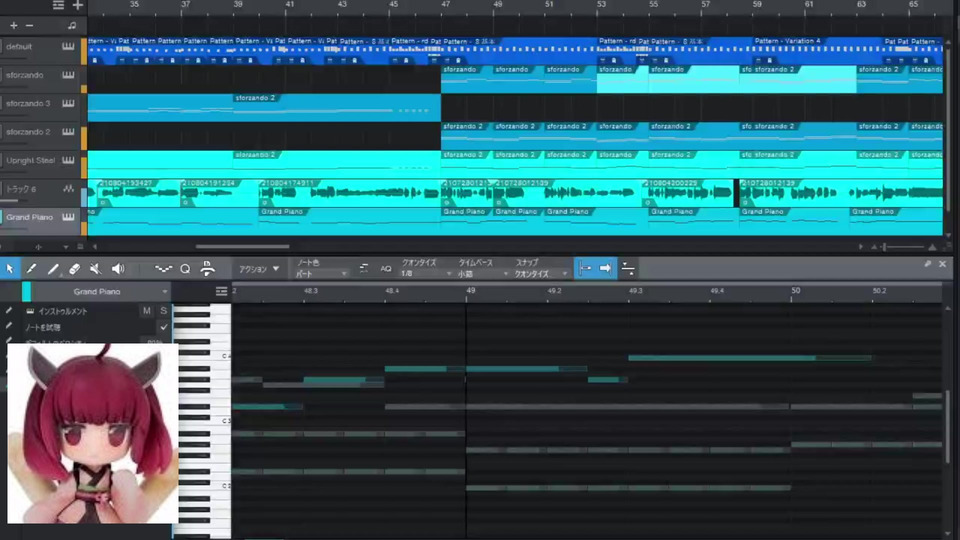Screen dimensions: 960x540
Task: Open the スナップ dropdown
Action: [x=541, y=274]
